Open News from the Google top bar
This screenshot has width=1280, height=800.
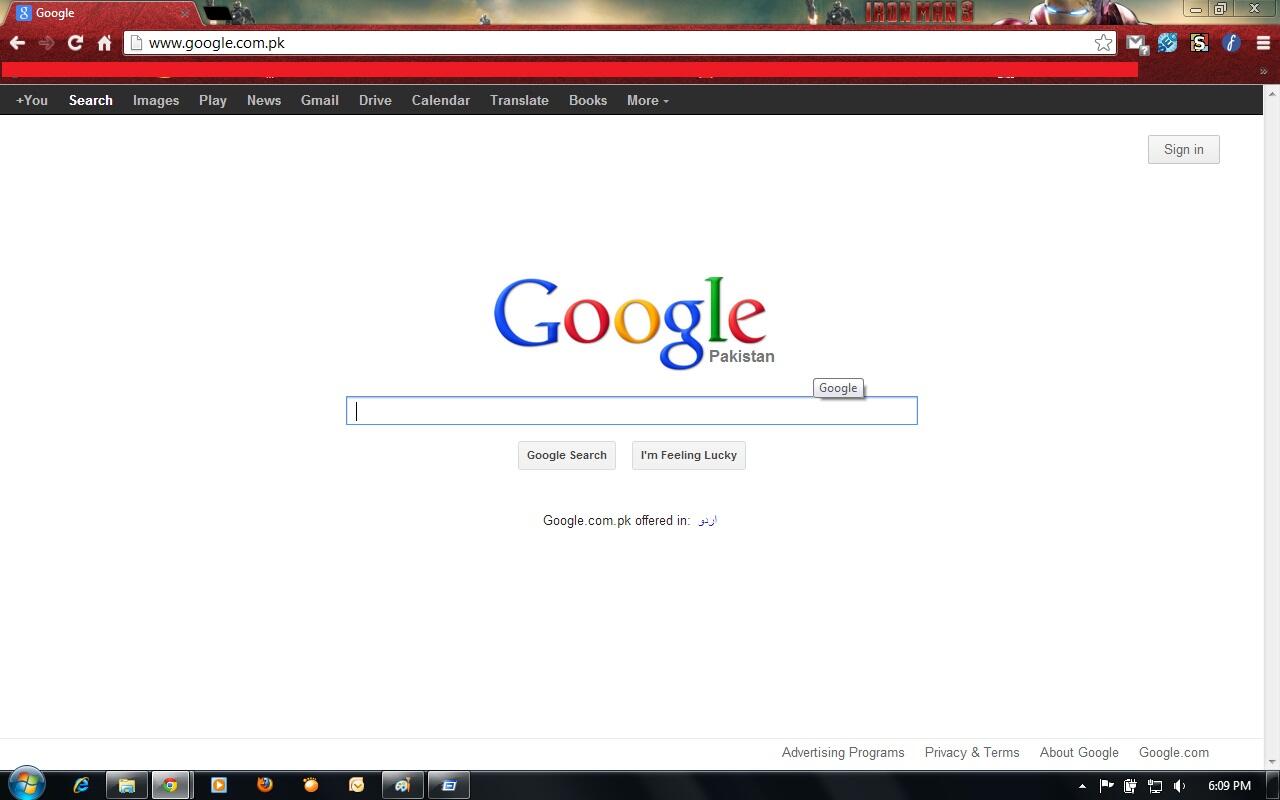click(264, 100)
